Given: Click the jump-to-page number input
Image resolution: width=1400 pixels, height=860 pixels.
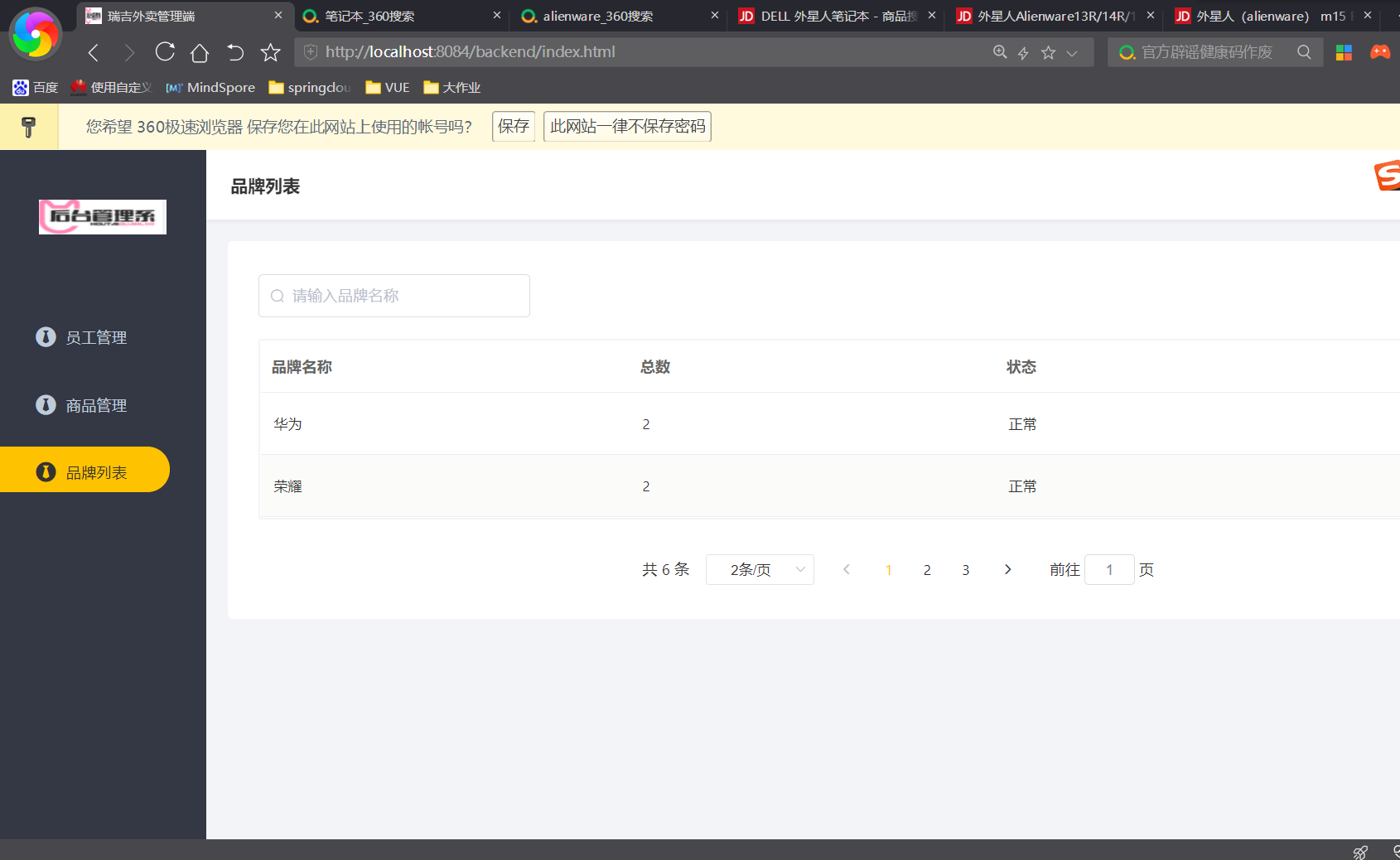Looking at the screenshot, I should [1108, 569].
